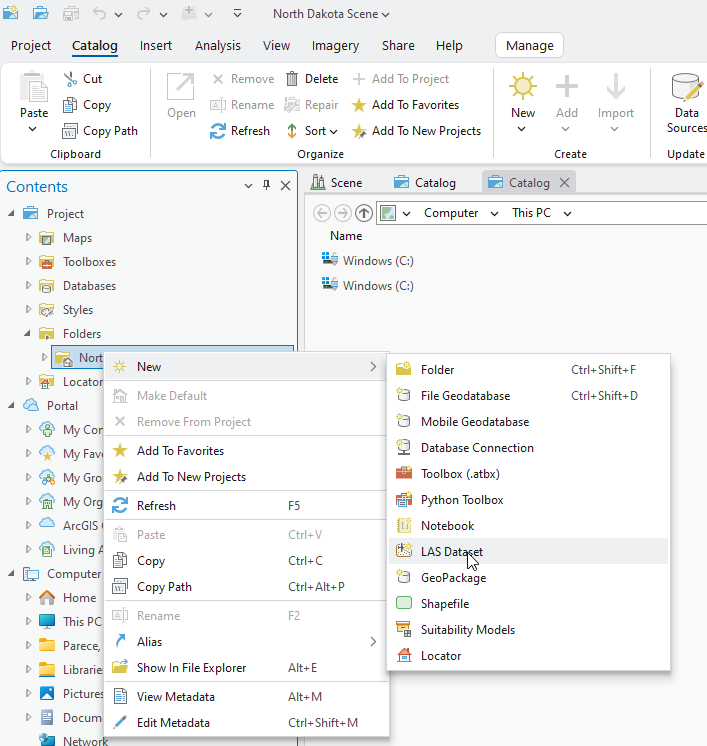
Task: Open the Computer path dropdown
Action: coord(494,214)
